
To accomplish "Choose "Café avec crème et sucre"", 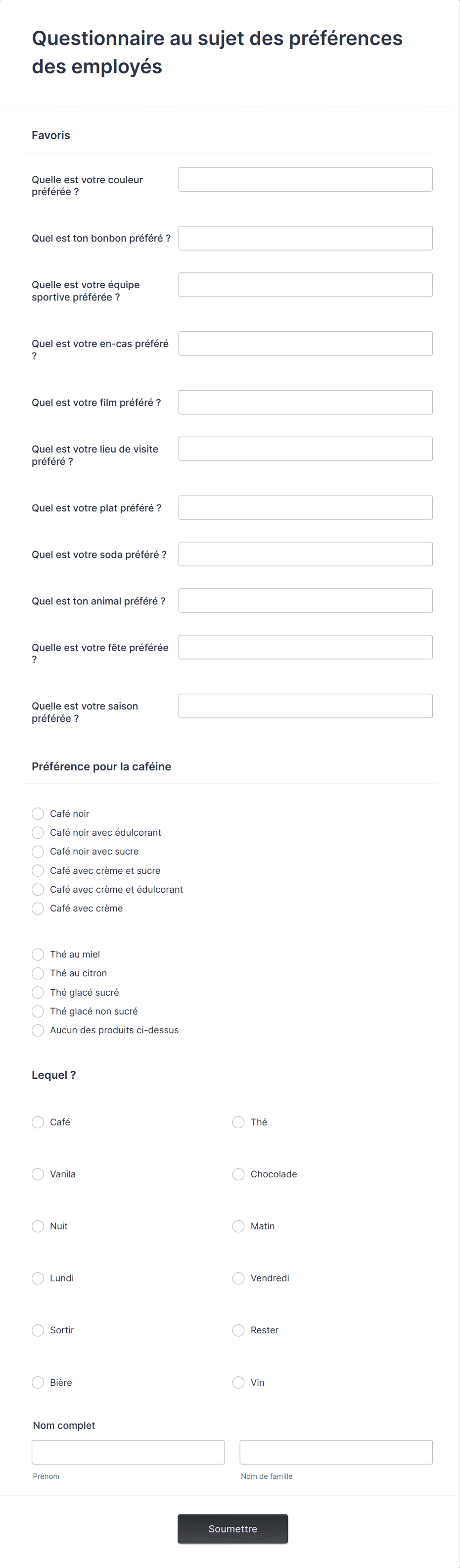I will [38, 870].
